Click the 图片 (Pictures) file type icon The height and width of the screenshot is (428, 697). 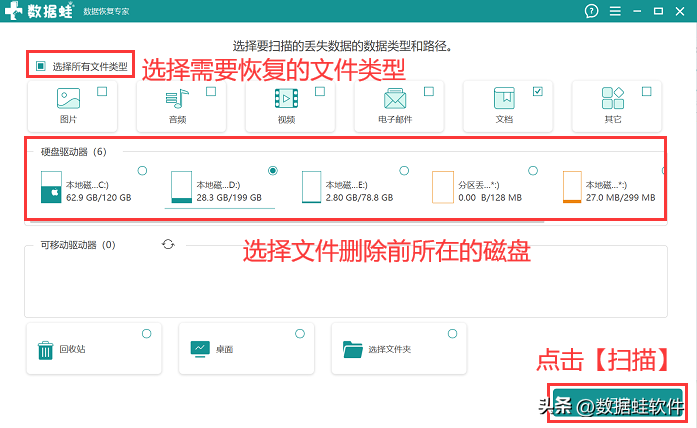pyautogui.click(x=68, y=99)
